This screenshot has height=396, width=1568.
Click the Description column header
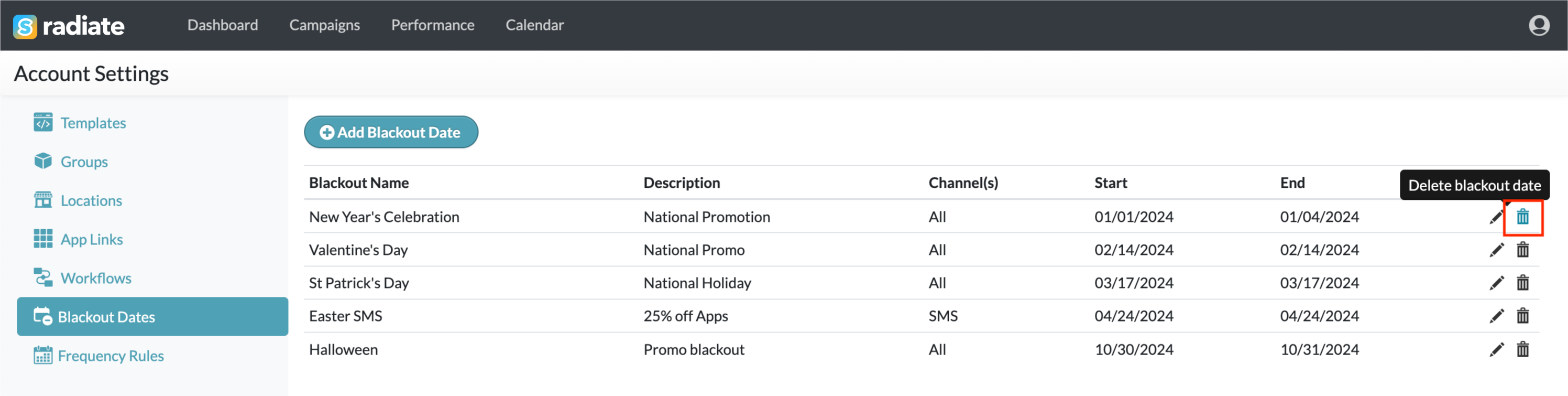pos(681,183)
